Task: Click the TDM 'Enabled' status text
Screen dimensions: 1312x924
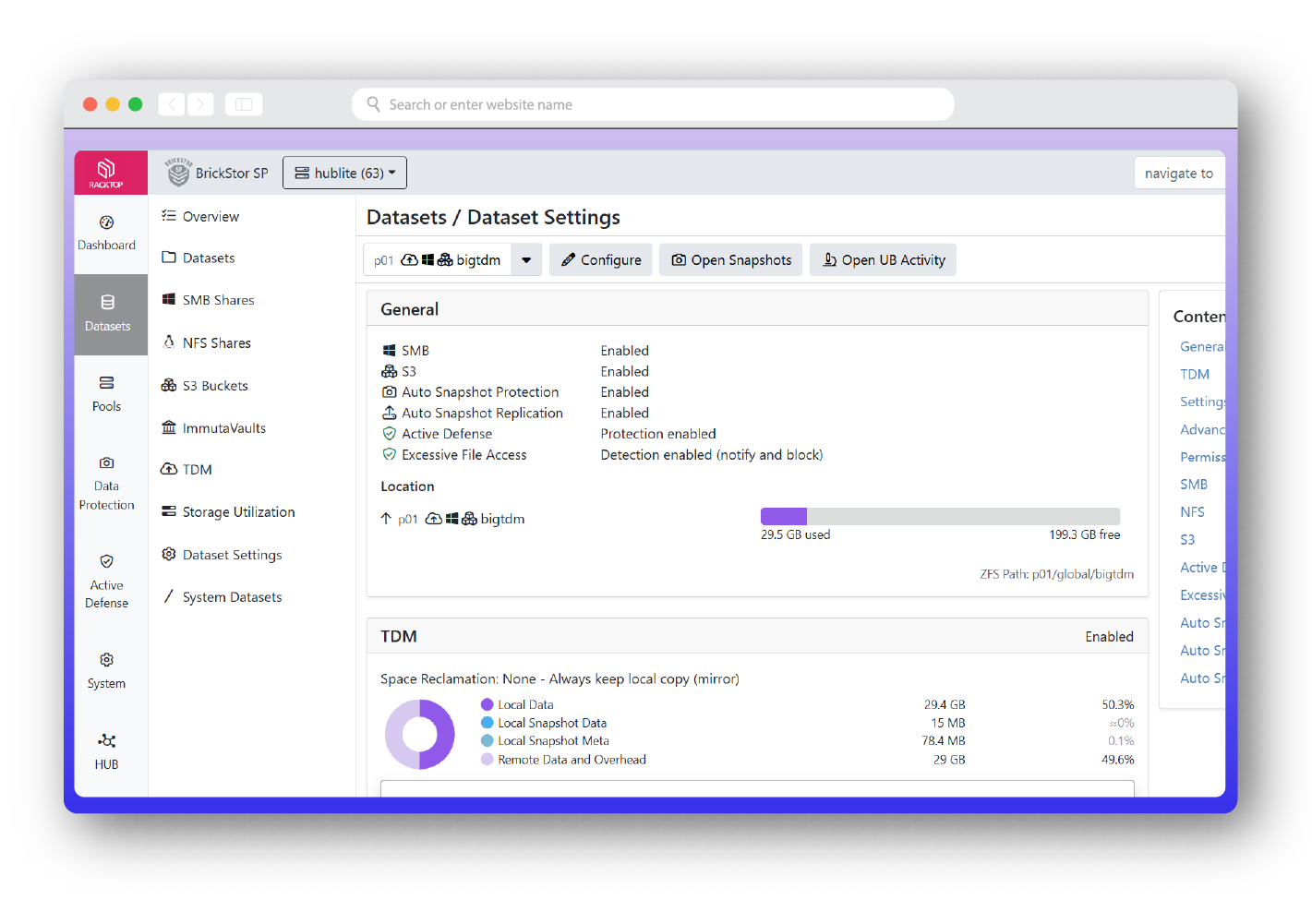Action: (1109, 637)
